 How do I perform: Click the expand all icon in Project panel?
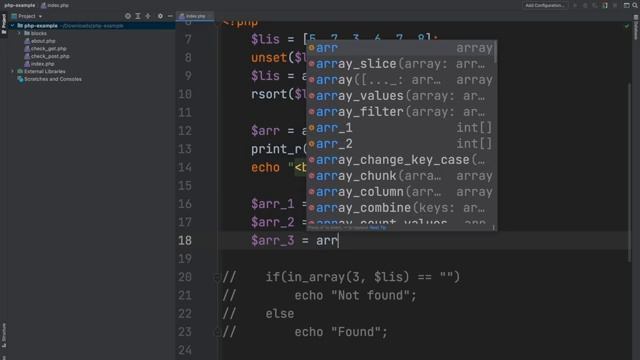coord(138,16)
